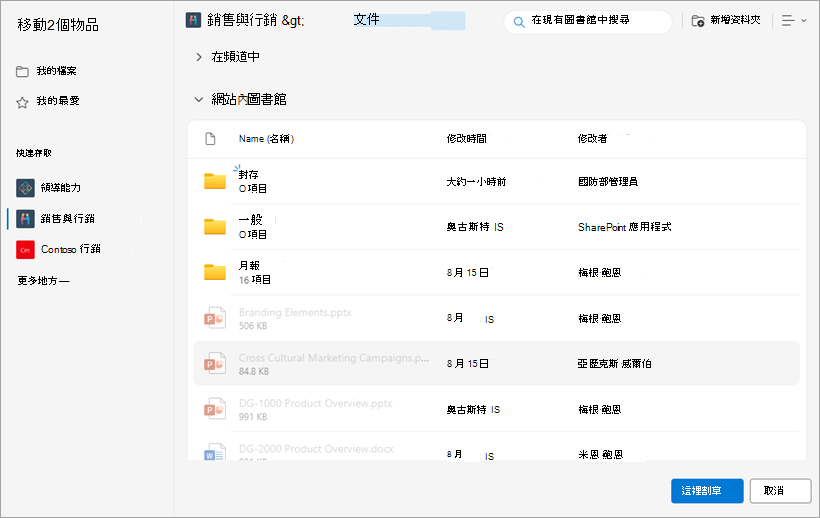The image size is (820, 518).
Task: Click the Cross Cultural Marketing PowerPoint icon
Action: coord(214,363)
